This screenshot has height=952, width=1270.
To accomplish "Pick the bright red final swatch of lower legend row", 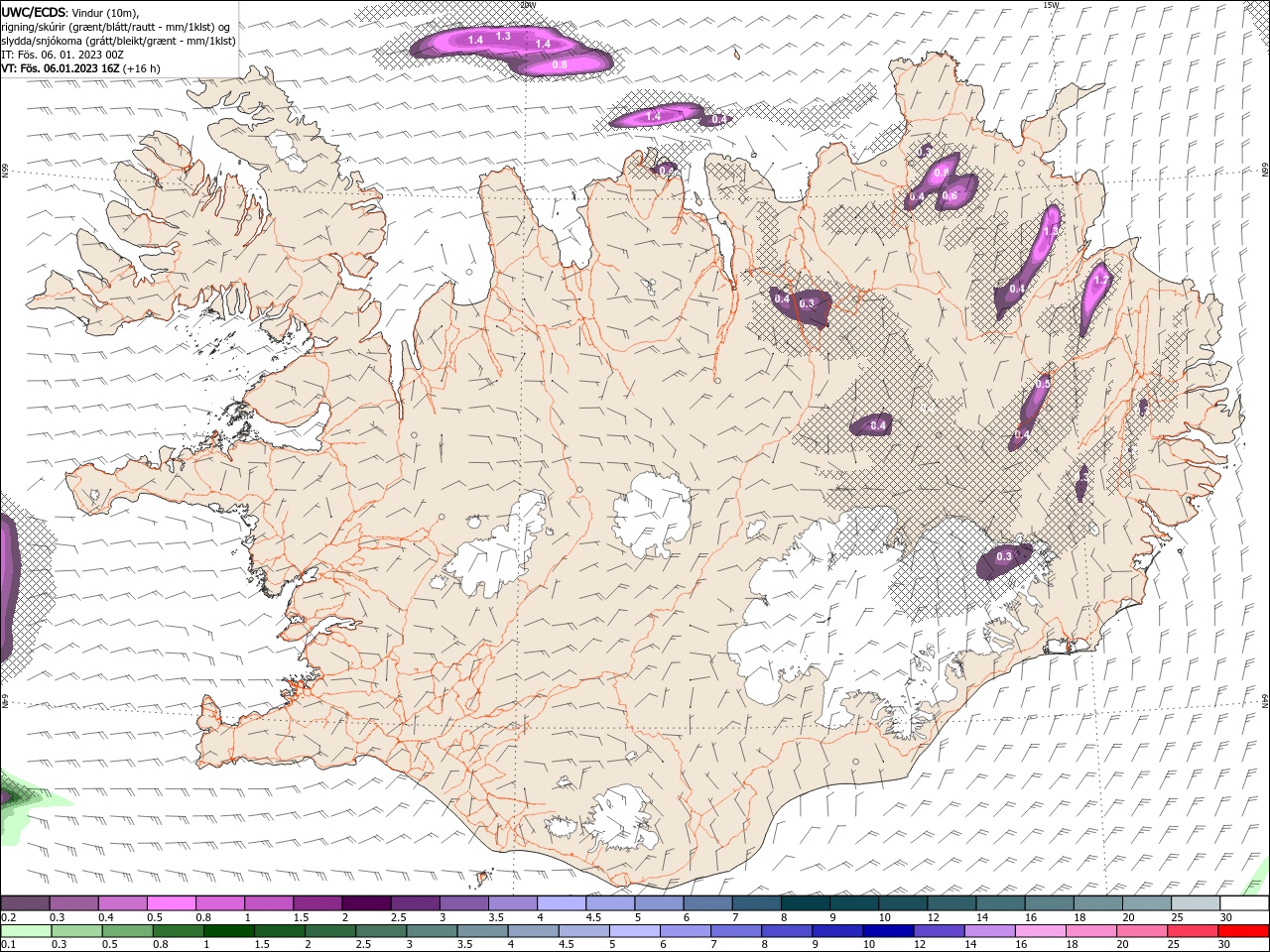I will [x=1243, y=931].
